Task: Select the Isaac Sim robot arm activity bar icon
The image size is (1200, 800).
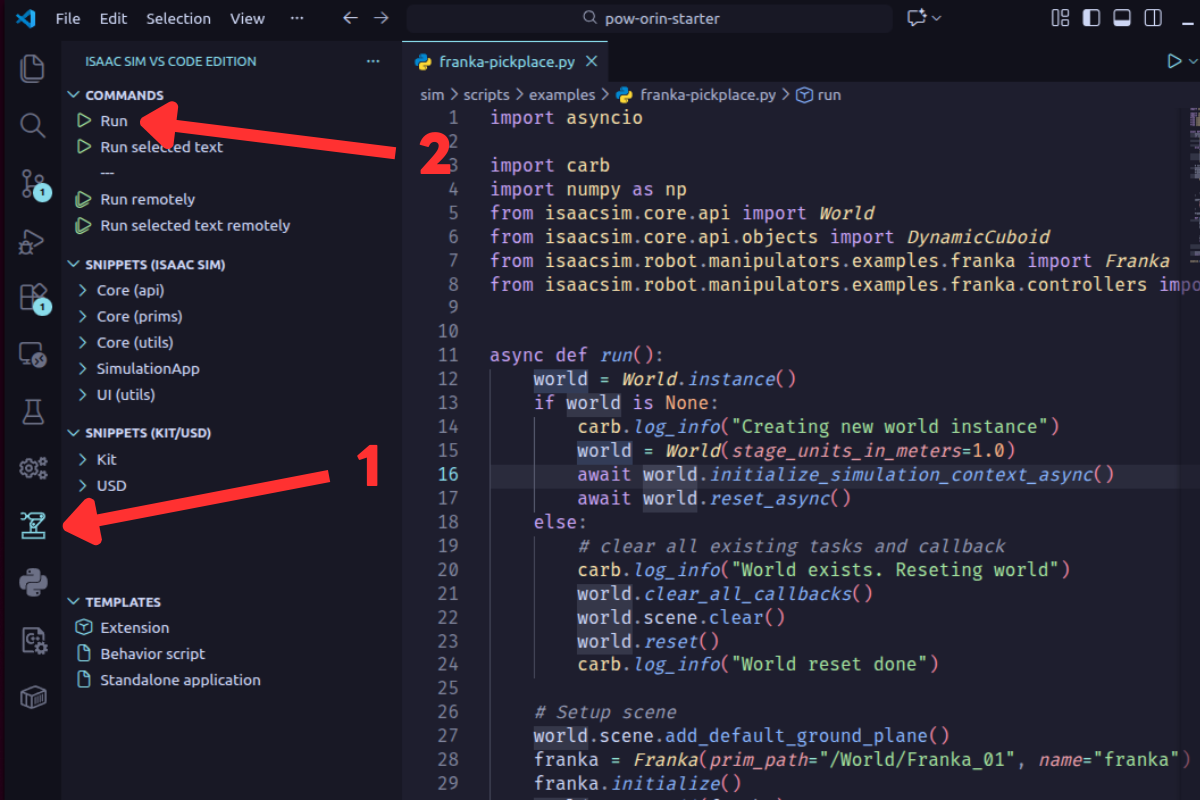Action: 32,524
